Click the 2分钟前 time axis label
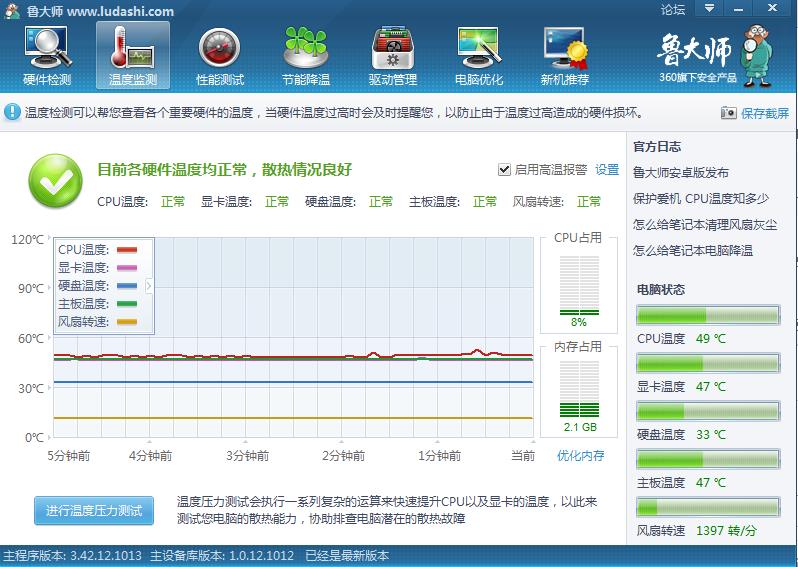The image size is (798, 567). click(x=344, y=456)
